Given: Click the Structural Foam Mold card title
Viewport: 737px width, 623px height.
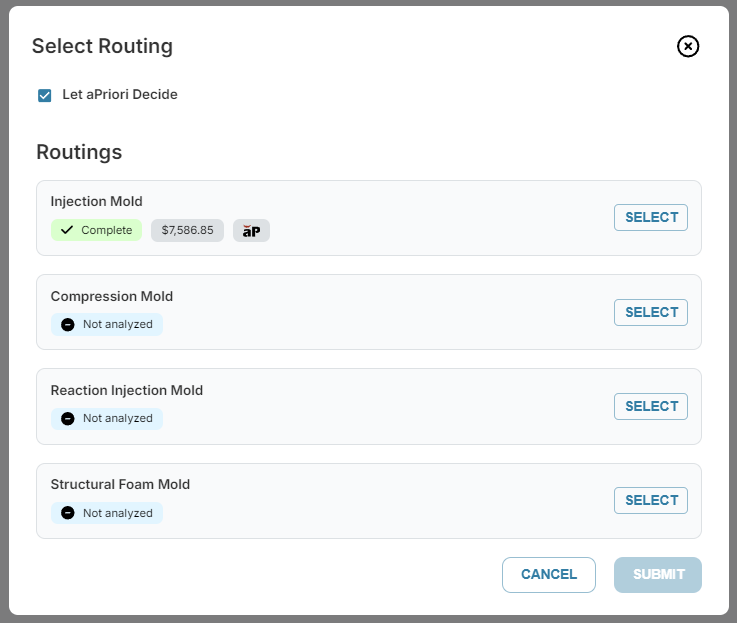Looking at the screenshot, I should coord(120,484).
